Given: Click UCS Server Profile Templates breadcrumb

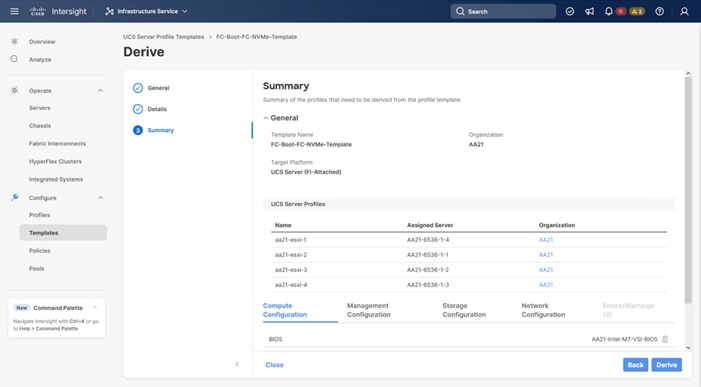Looking at the screenshot, I should click(164, 37).
